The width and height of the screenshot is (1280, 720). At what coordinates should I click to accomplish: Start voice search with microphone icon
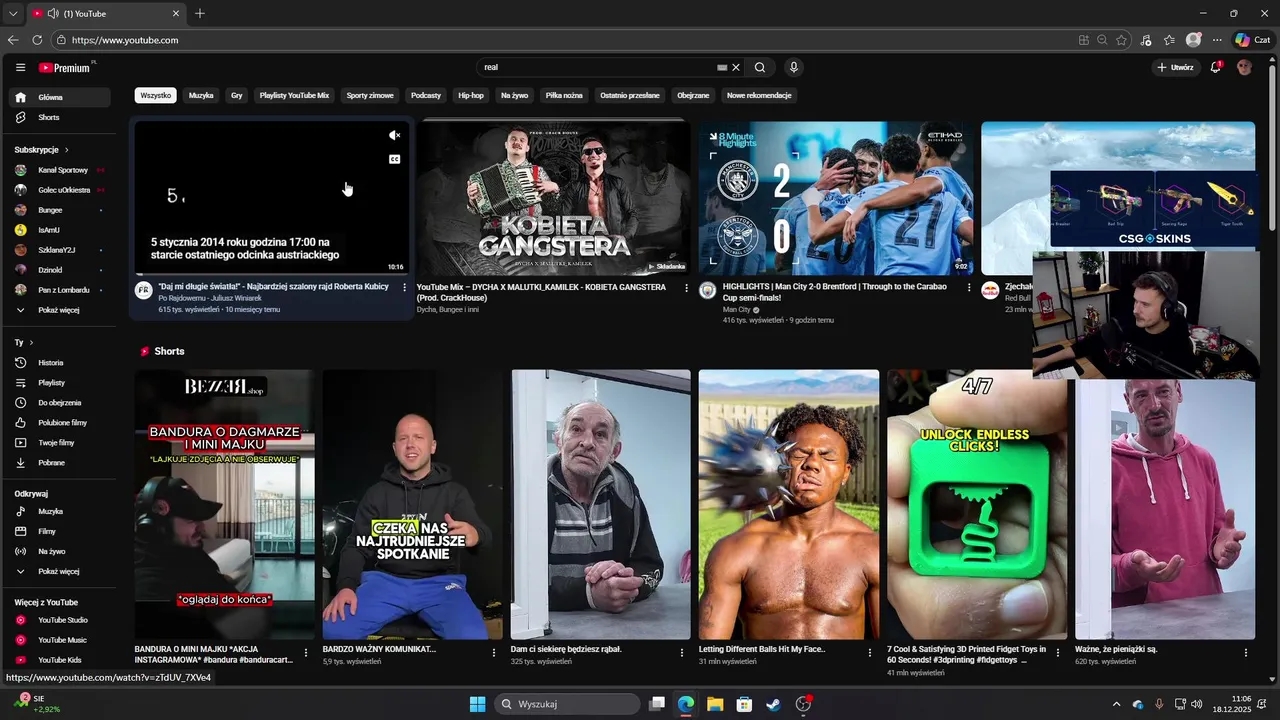pyautogui.click(x=794, y=67)
